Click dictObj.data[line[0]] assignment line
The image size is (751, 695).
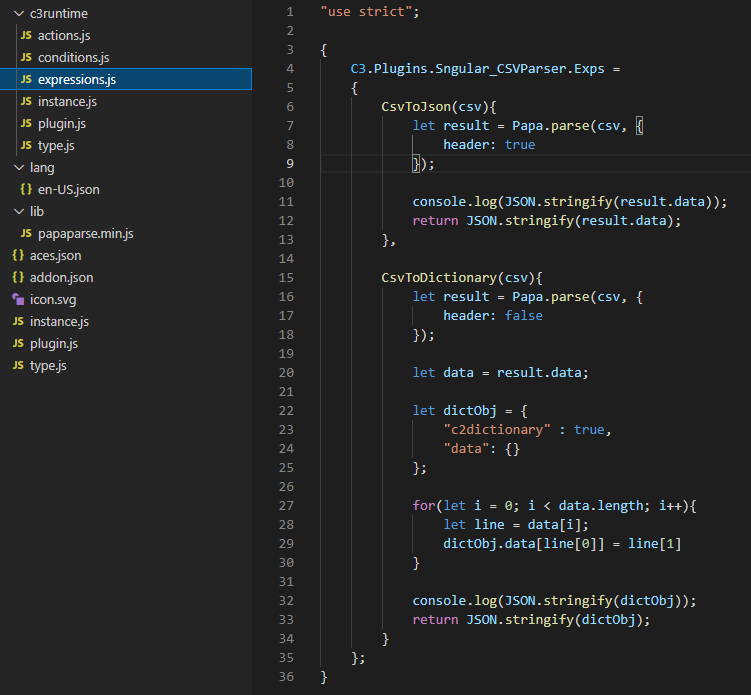tap(562, 544)
